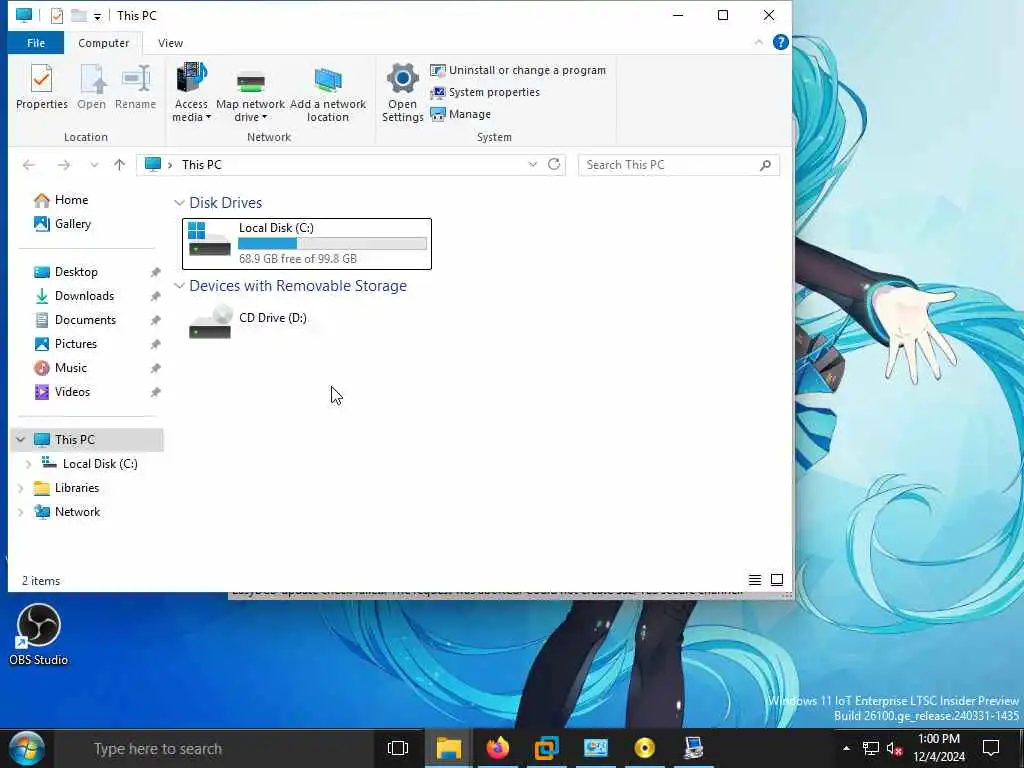This screenshot has height=768, width=1024.
Task: Open Properties in the ribbon
Action: pyautogui.click(x=42, y=87)
